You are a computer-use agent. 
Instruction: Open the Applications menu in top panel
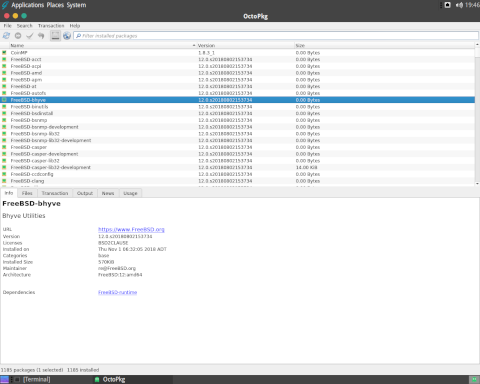tap(28, 5)
